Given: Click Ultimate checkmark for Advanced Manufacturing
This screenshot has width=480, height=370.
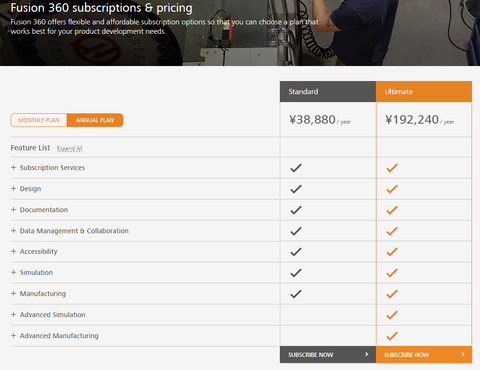Looking at the screenshot, I should [392, 336].
